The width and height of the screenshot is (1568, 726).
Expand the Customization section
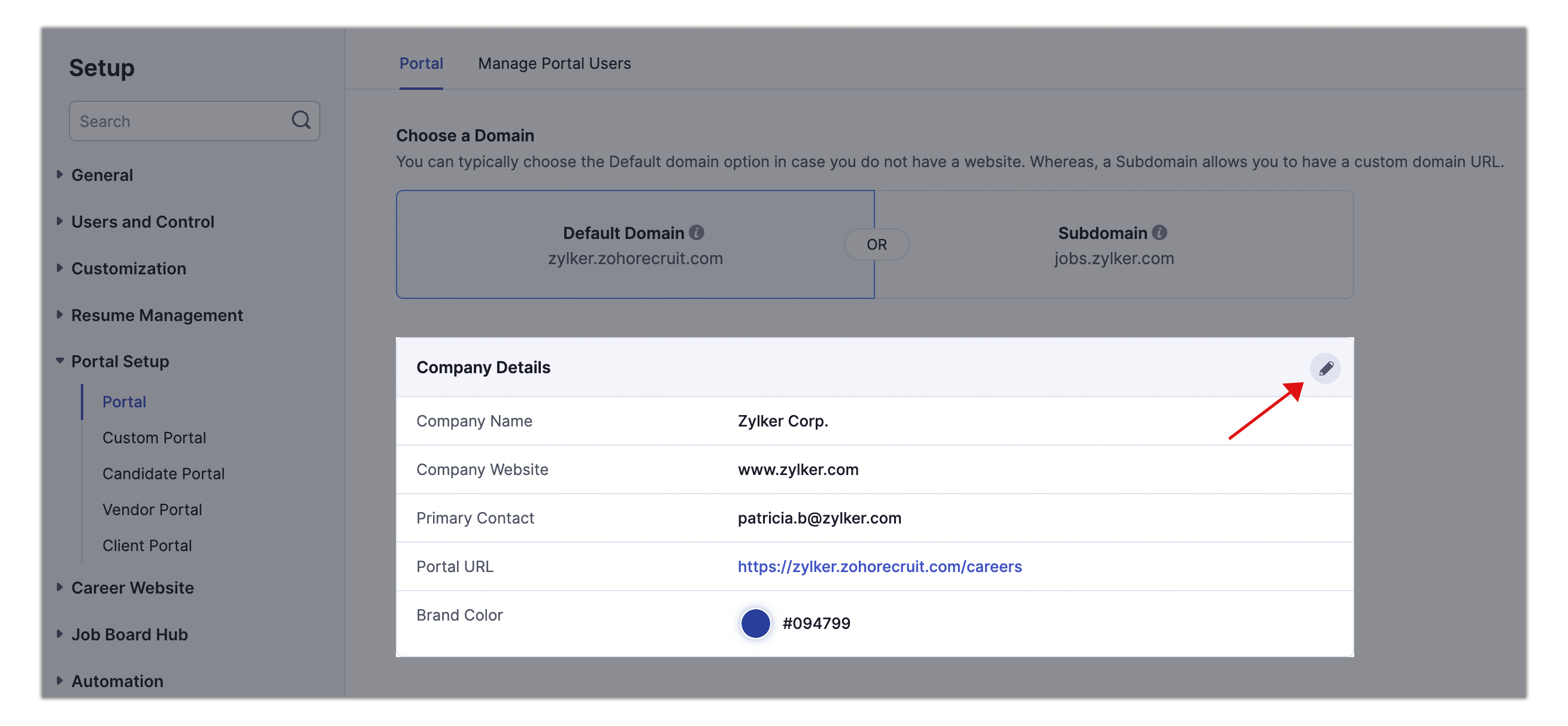128,268
